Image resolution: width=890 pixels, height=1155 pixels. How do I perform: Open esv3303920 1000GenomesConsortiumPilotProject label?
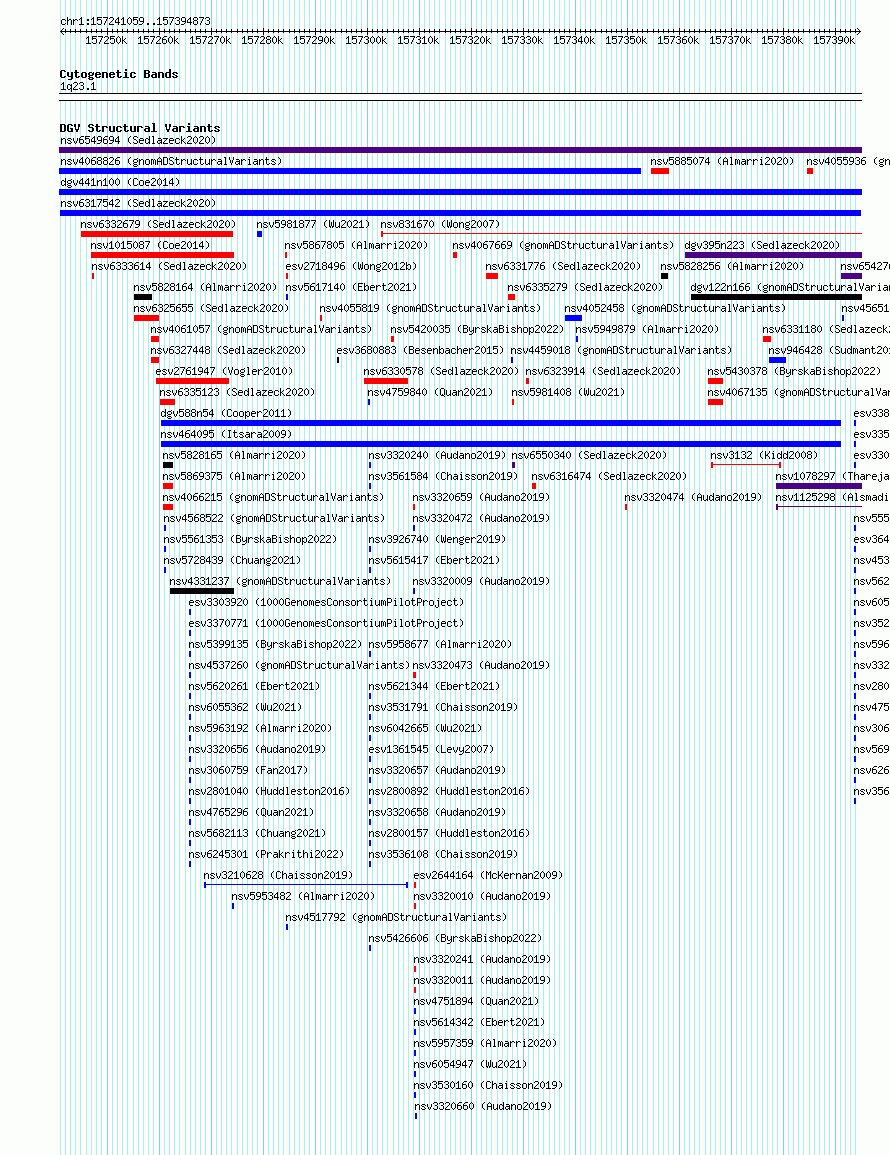point(326,603)
